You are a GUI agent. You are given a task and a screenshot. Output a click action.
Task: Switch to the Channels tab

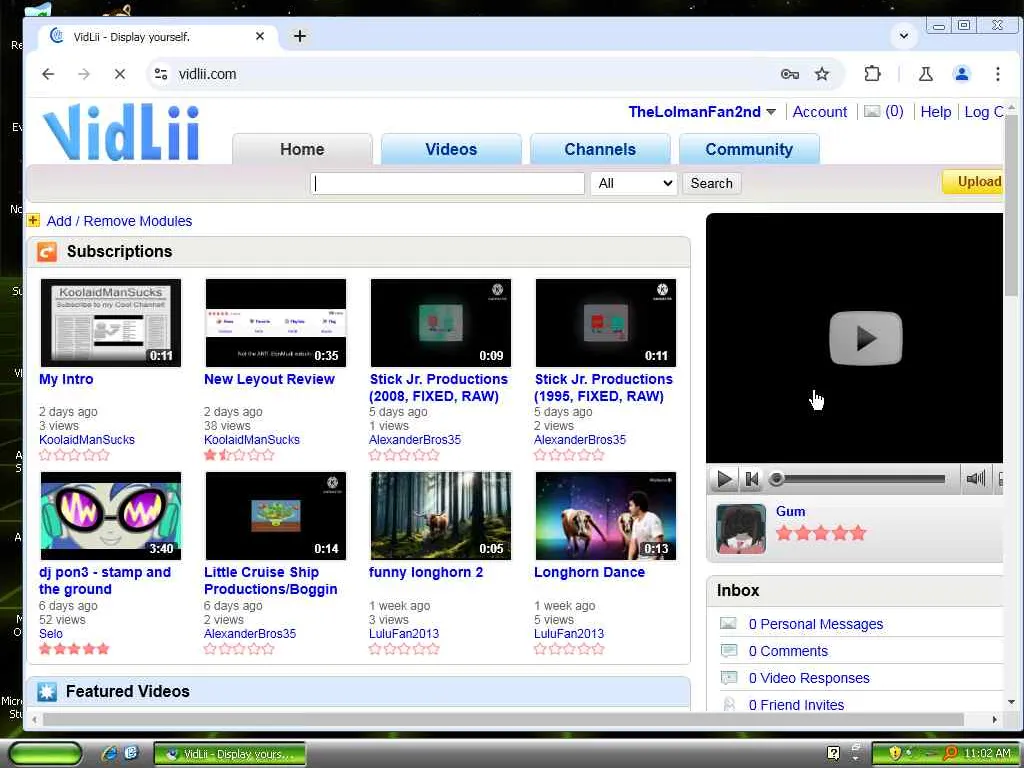pyautogui.click(x=600, y=149)
